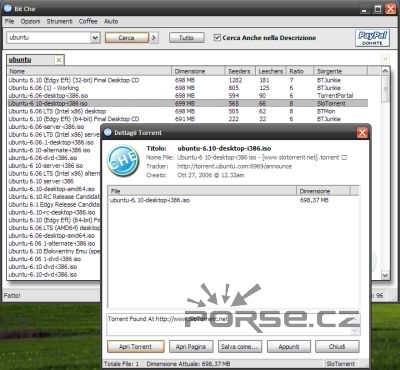The image size is (400, 370).
Task: Click BTMon source cell
Action: pyautogui.click(x=326, y=111)
